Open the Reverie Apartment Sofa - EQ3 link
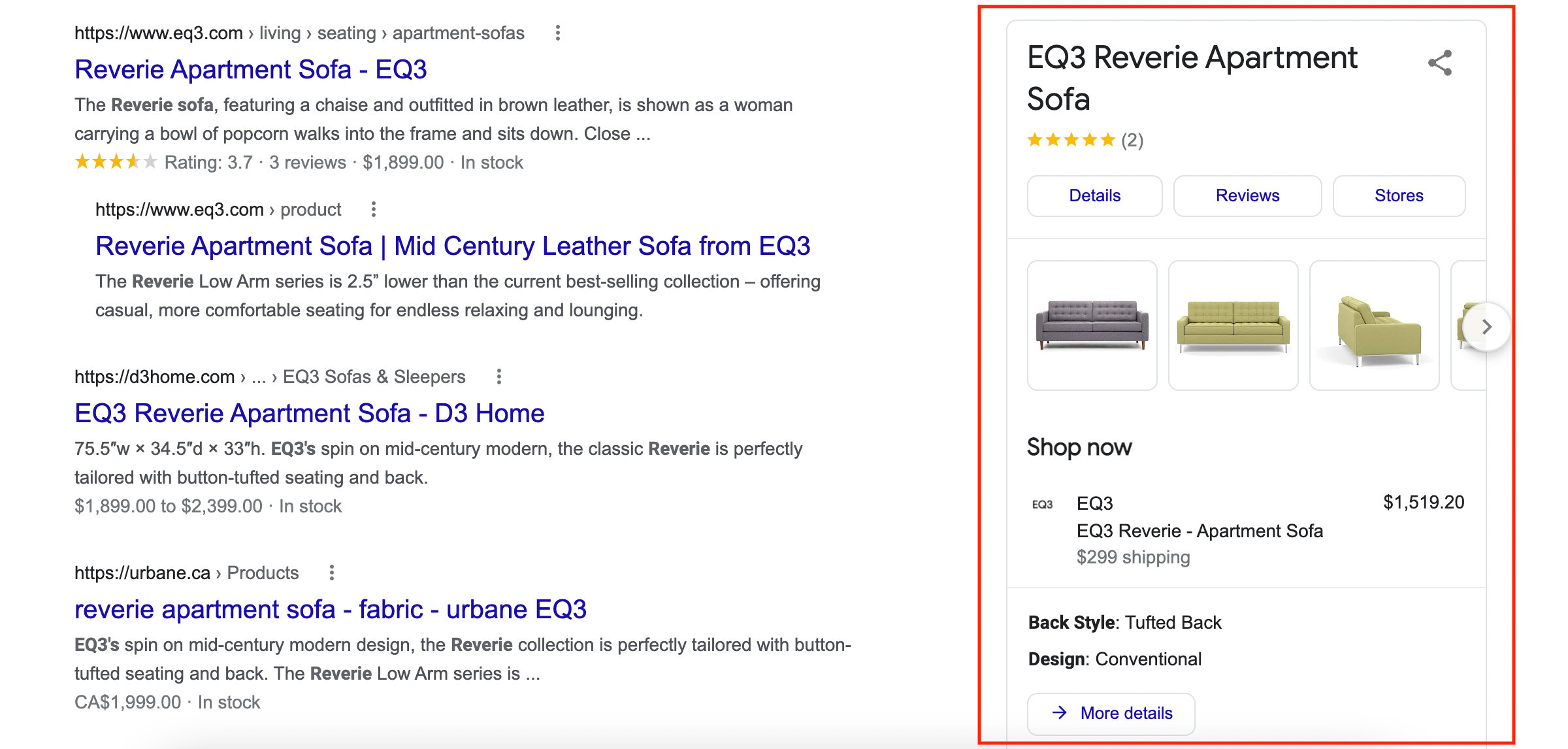 [x=251, y=69]
